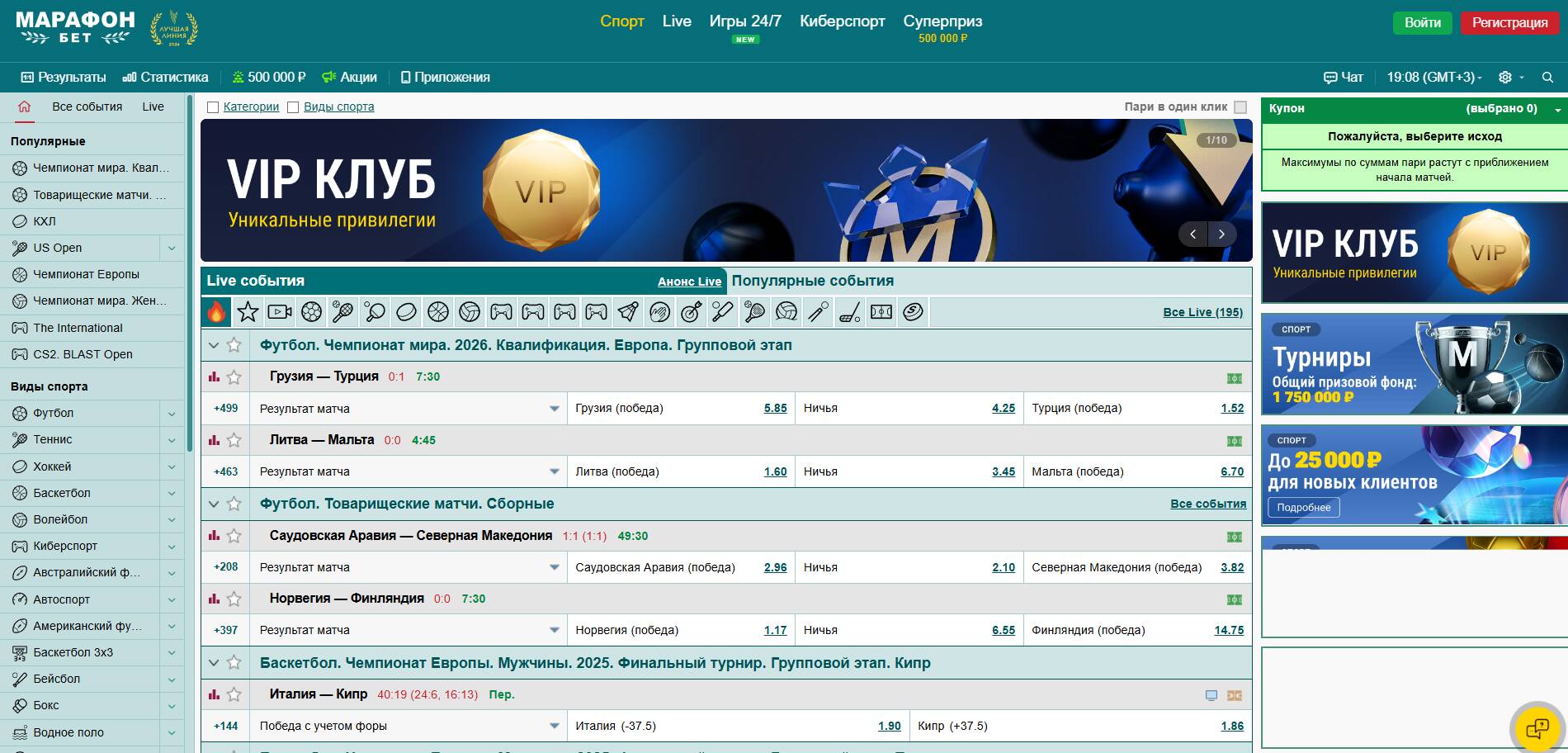The width and height of the screenshot is (1568, 753).
Task: Open the Киберспорт top menu
Action: [842, 21]
